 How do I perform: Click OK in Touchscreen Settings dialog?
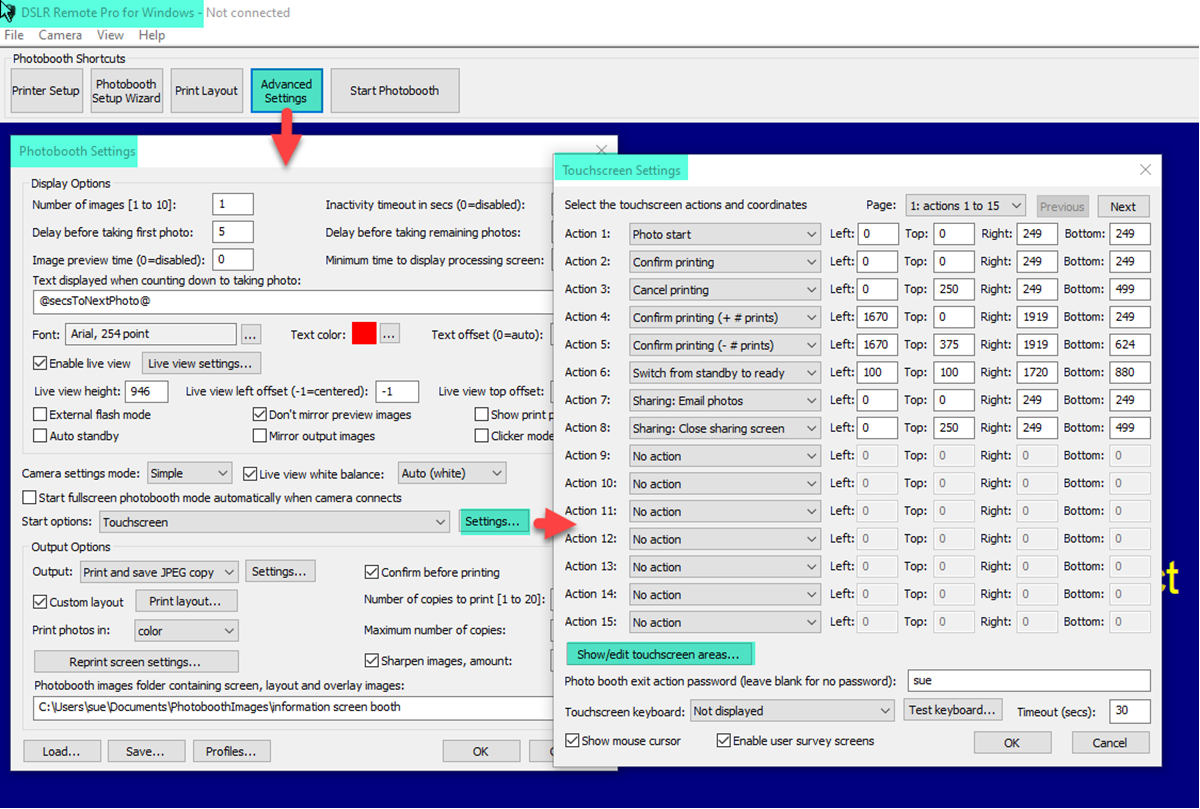(1012, 743)
